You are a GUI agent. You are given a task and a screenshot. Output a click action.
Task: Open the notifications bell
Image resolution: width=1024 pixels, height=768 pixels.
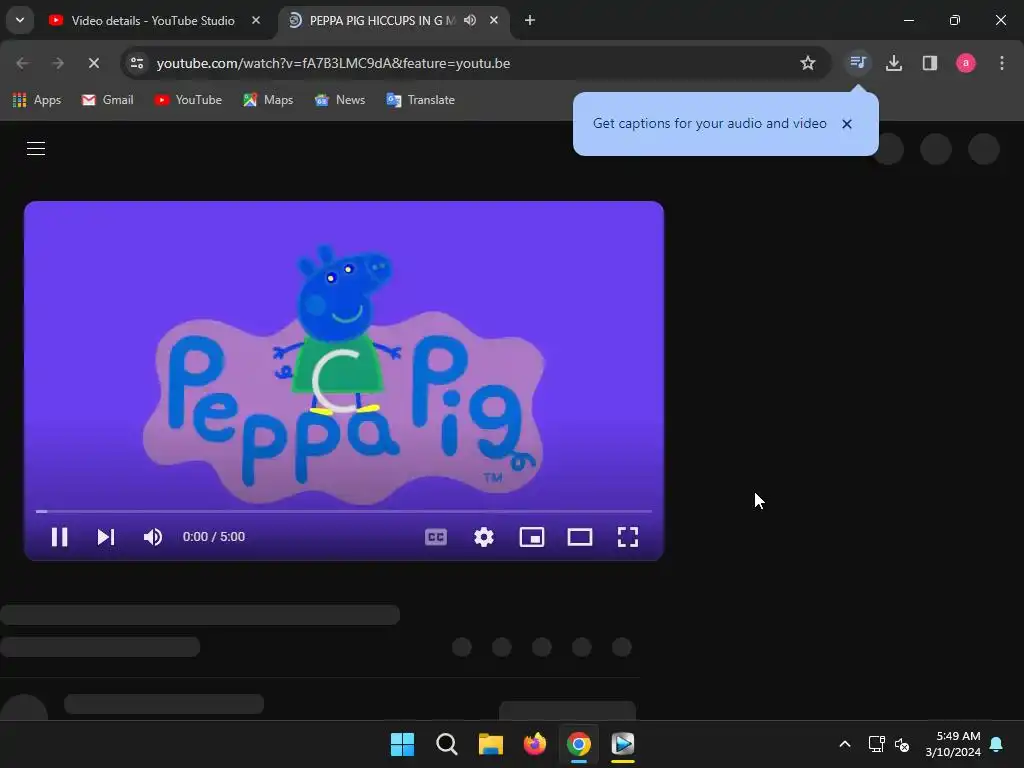click(997, 744)
